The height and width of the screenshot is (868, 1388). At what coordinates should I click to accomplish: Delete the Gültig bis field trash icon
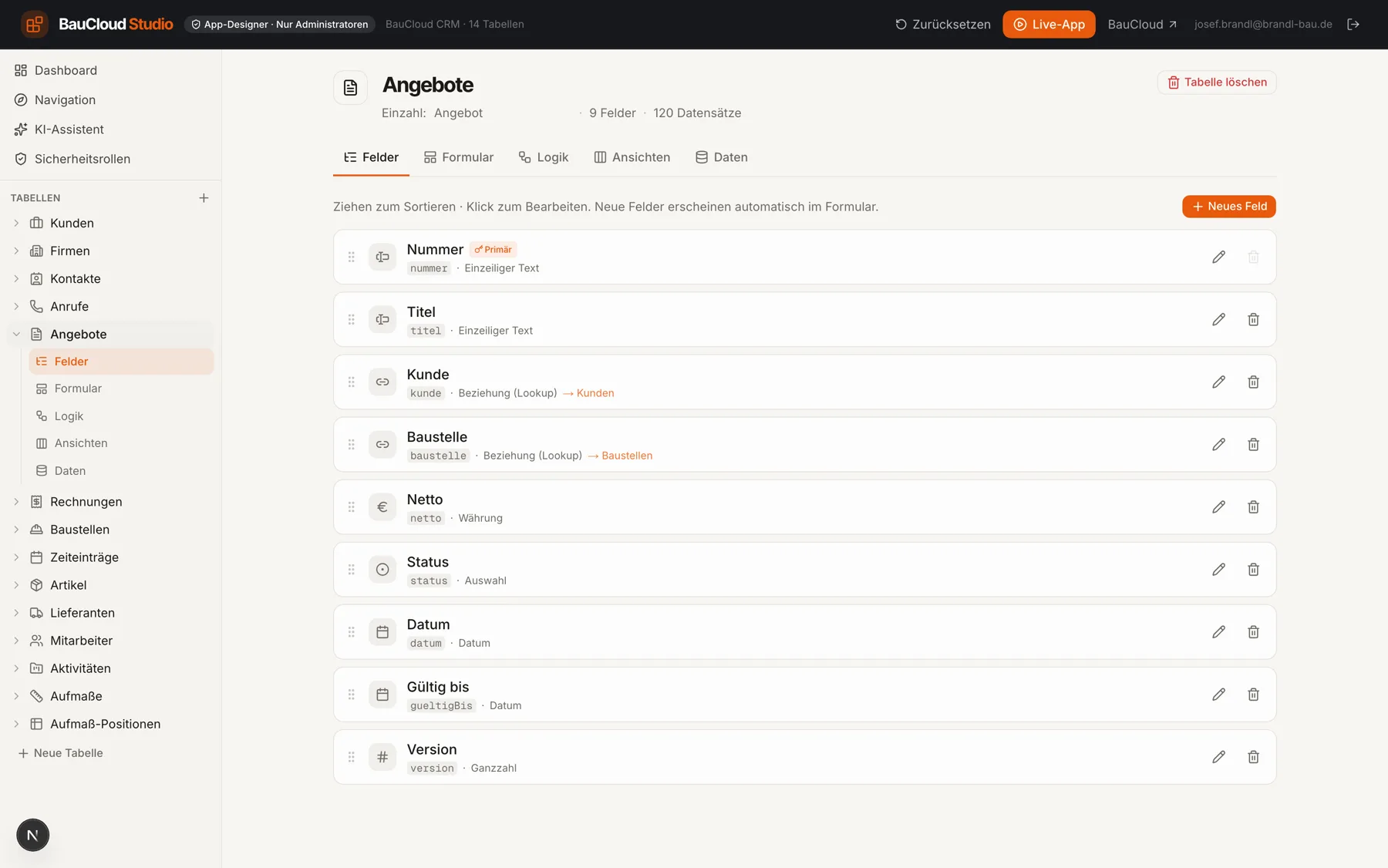click(1254, 694)
